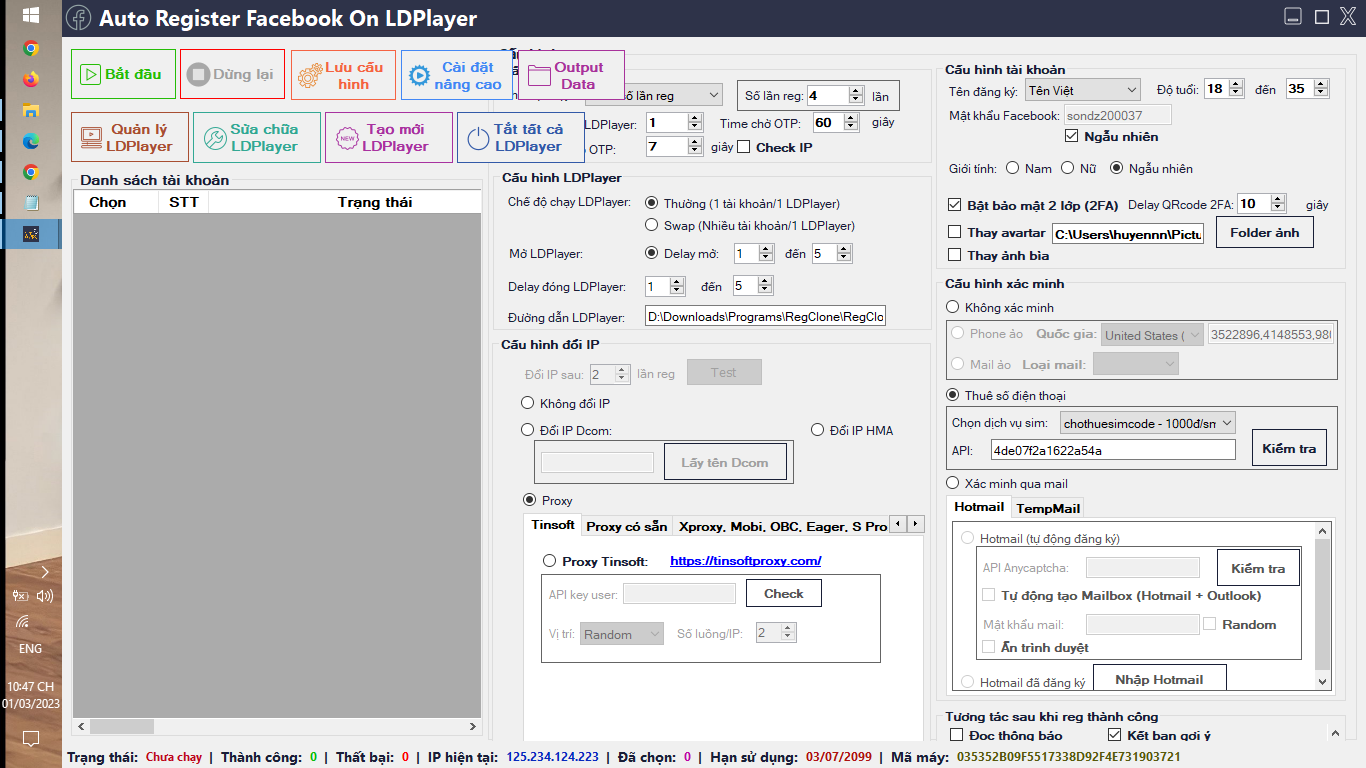The height and width of the screenshot is (768, 1366).
Task: Enable the Check IP checkbox
Action: click(x=744, y=148)
